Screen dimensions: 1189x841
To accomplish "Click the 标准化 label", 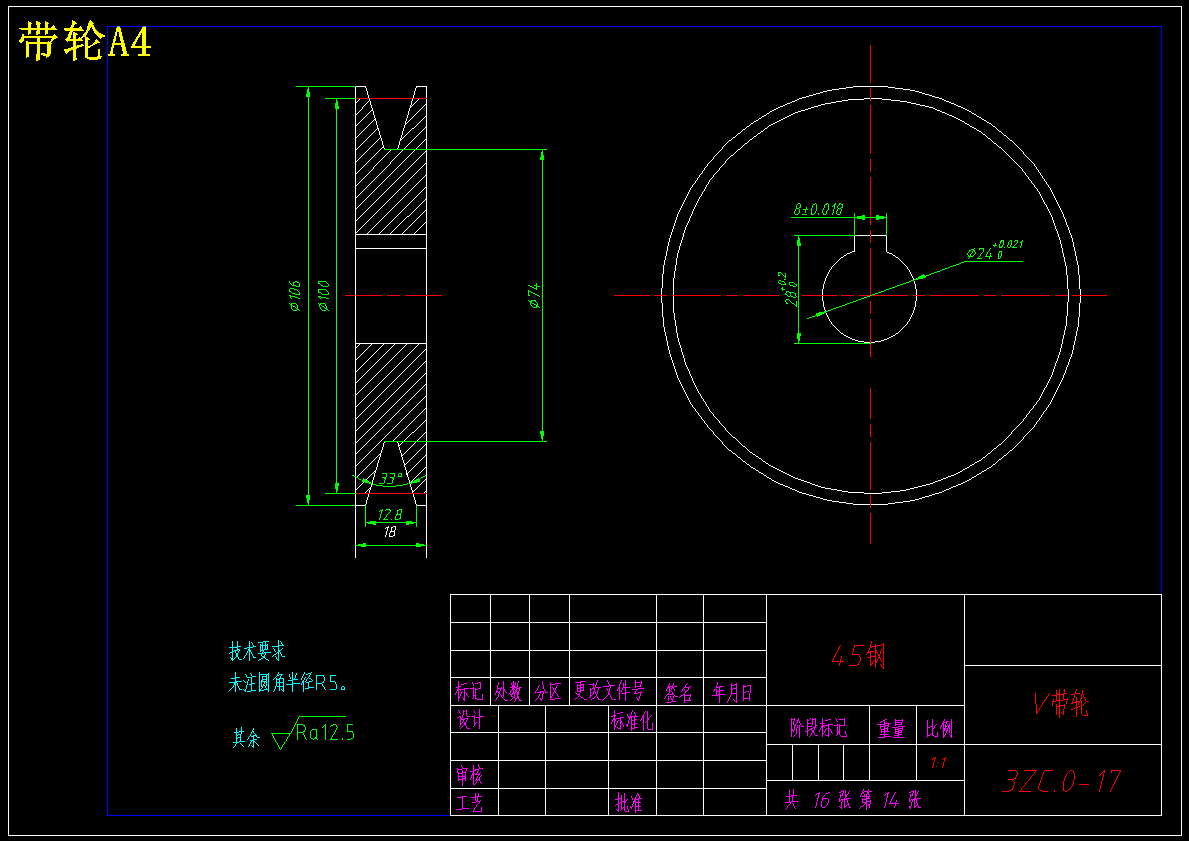I will pyautogui.click(x=632, y=720).
